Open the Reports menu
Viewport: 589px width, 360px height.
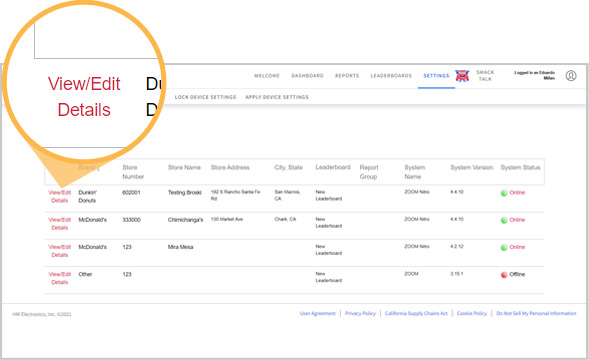(347, 76)
